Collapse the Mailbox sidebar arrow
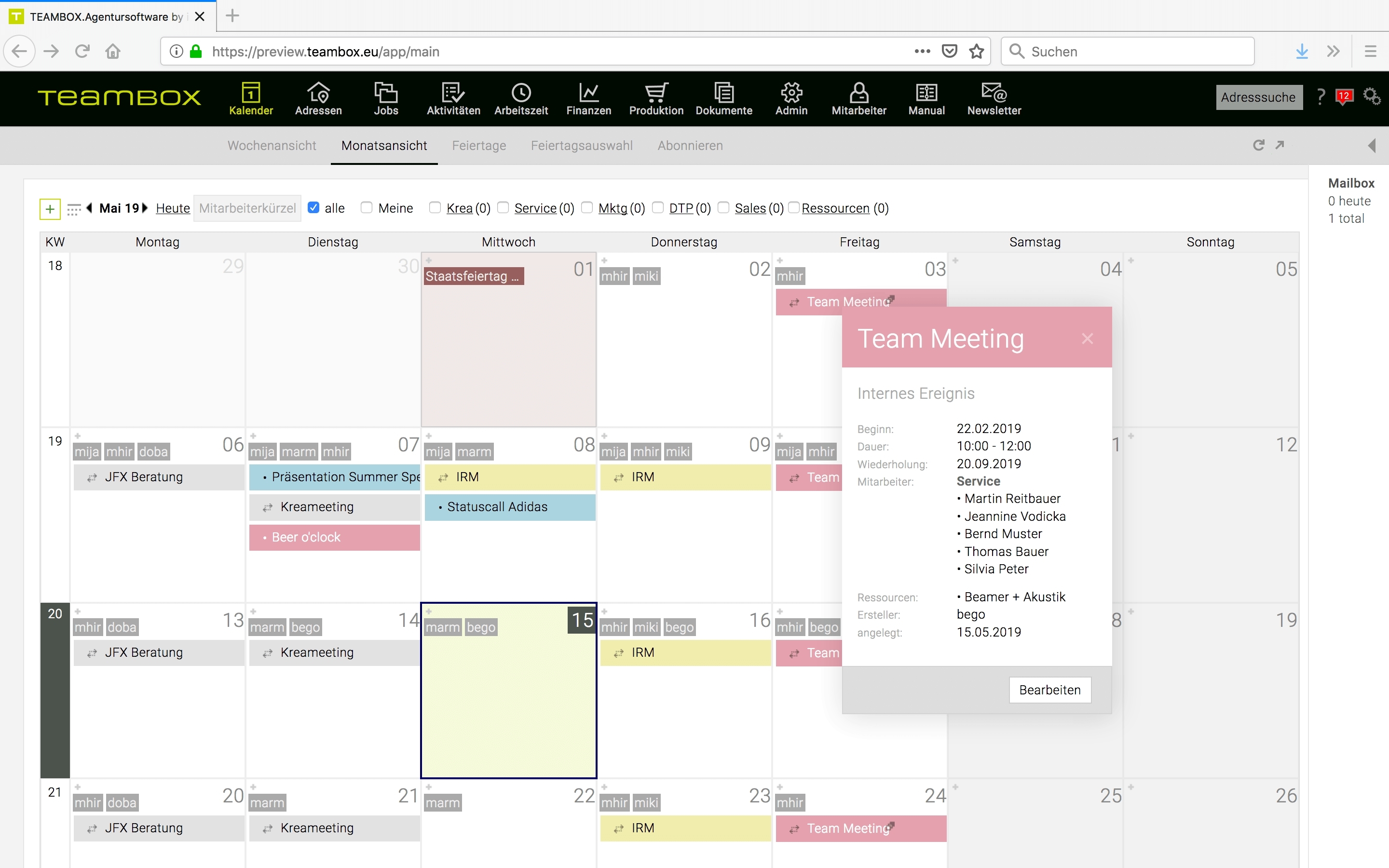The width and height of the screenshot is (1389, 868). (x=1372, y=145)
